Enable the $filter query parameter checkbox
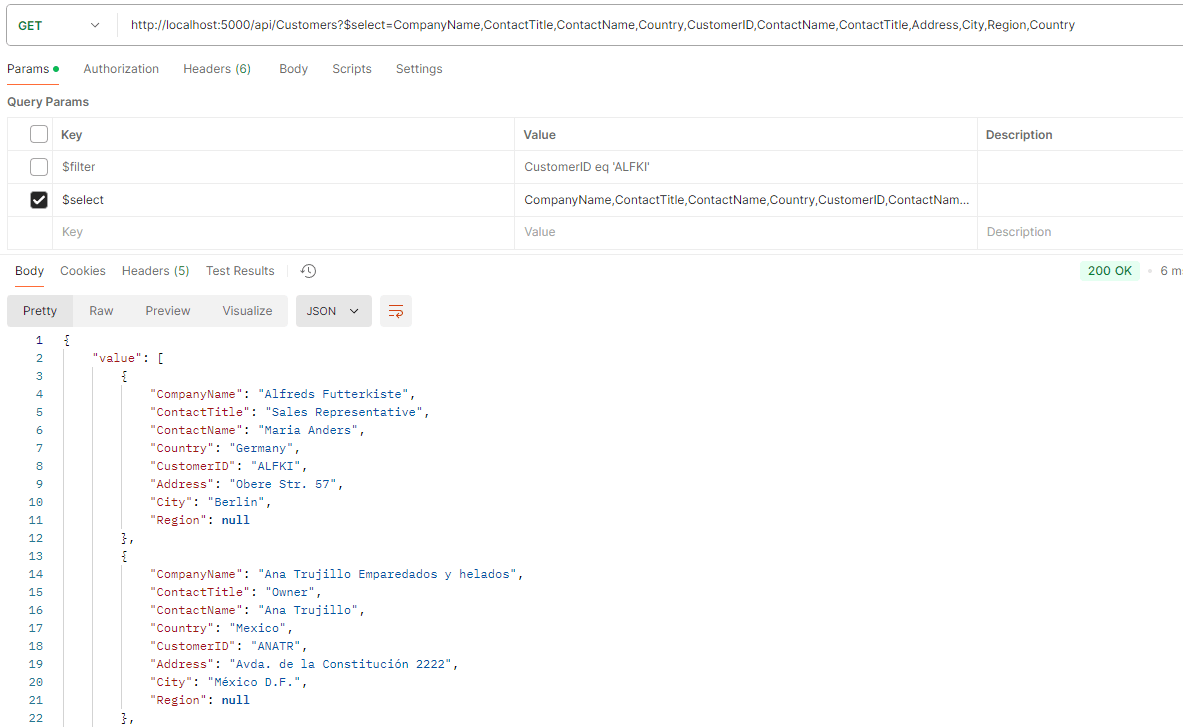Screen dimensions: 1183x727 pyautogui.click(x=39, y=167)
